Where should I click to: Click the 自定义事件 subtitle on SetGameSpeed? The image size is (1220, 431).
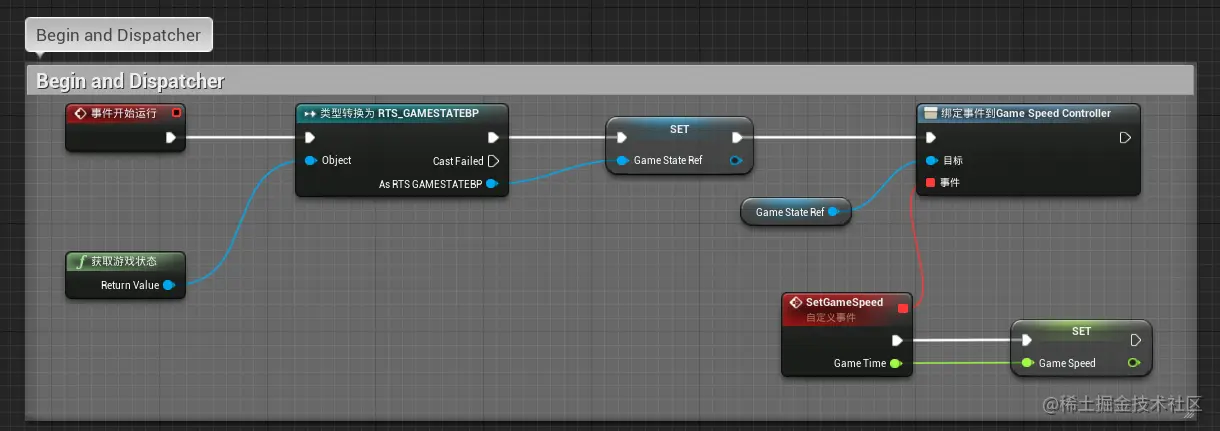(830, 316)
